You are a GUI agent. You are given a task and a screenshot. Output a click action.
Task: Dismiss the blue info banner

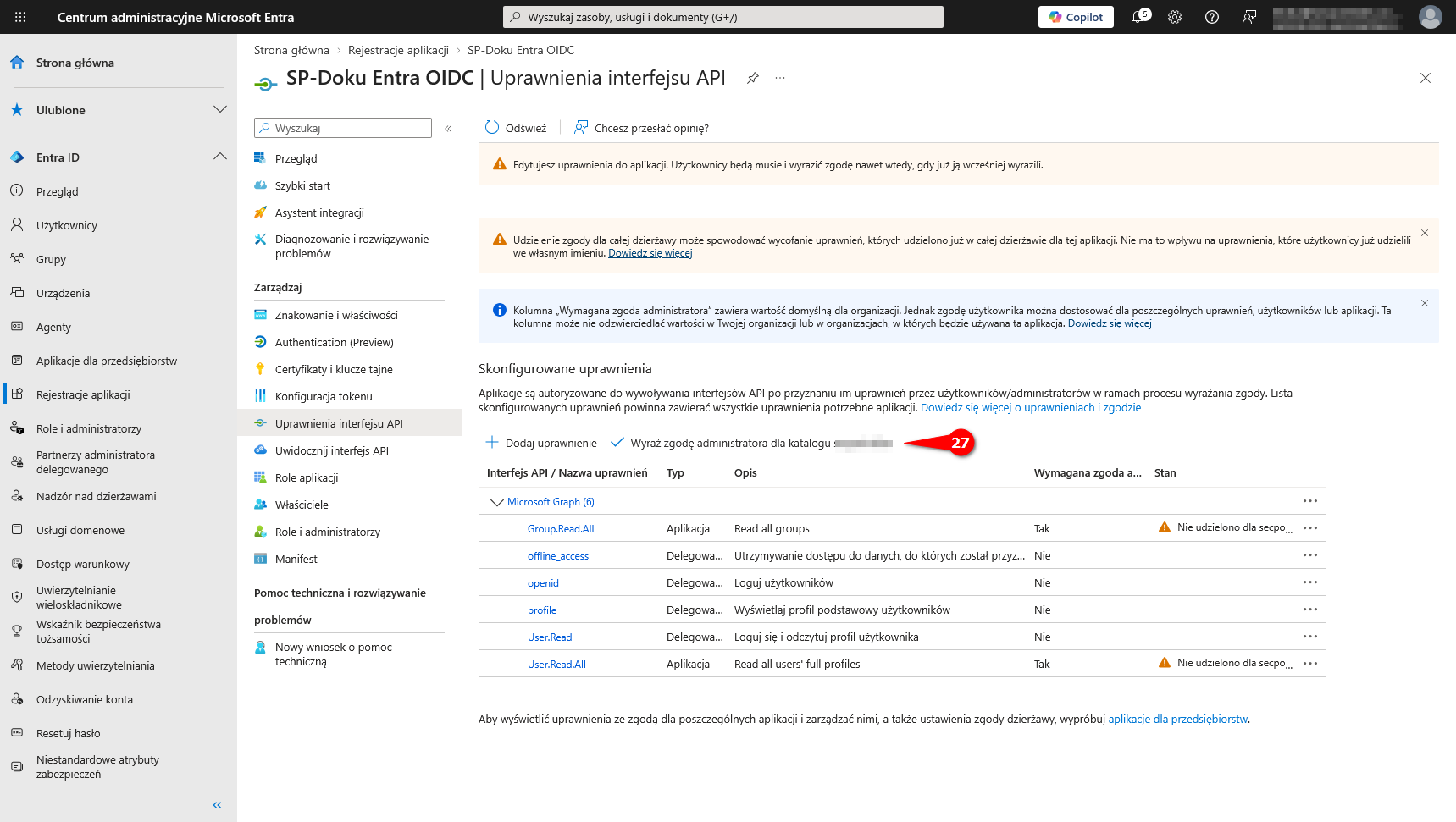tap(1425, 303)
